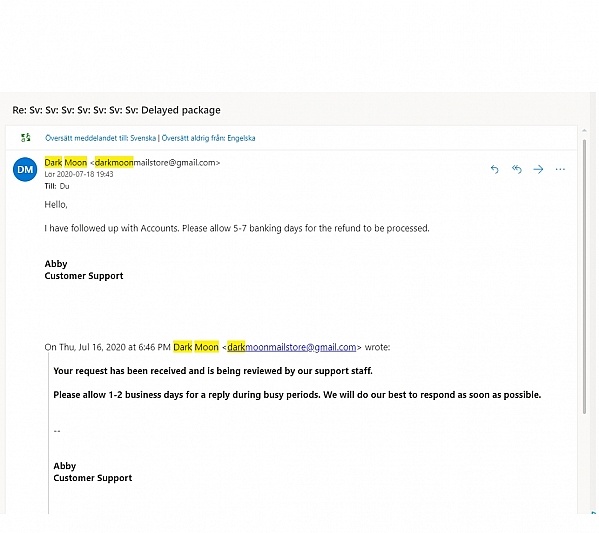The width and height of the screenshot is (599, 533).
Task: Click the vertical scrollbar thumb
Action: [584, 277]
